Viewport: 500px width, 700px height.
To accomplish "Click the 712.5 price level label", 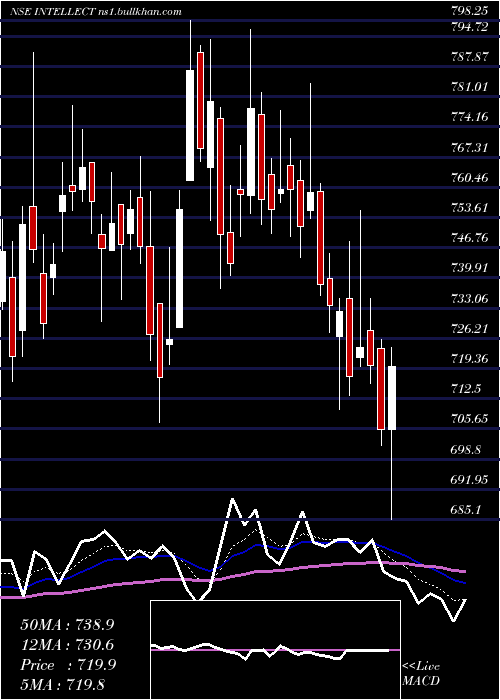I will pos(466,389).
